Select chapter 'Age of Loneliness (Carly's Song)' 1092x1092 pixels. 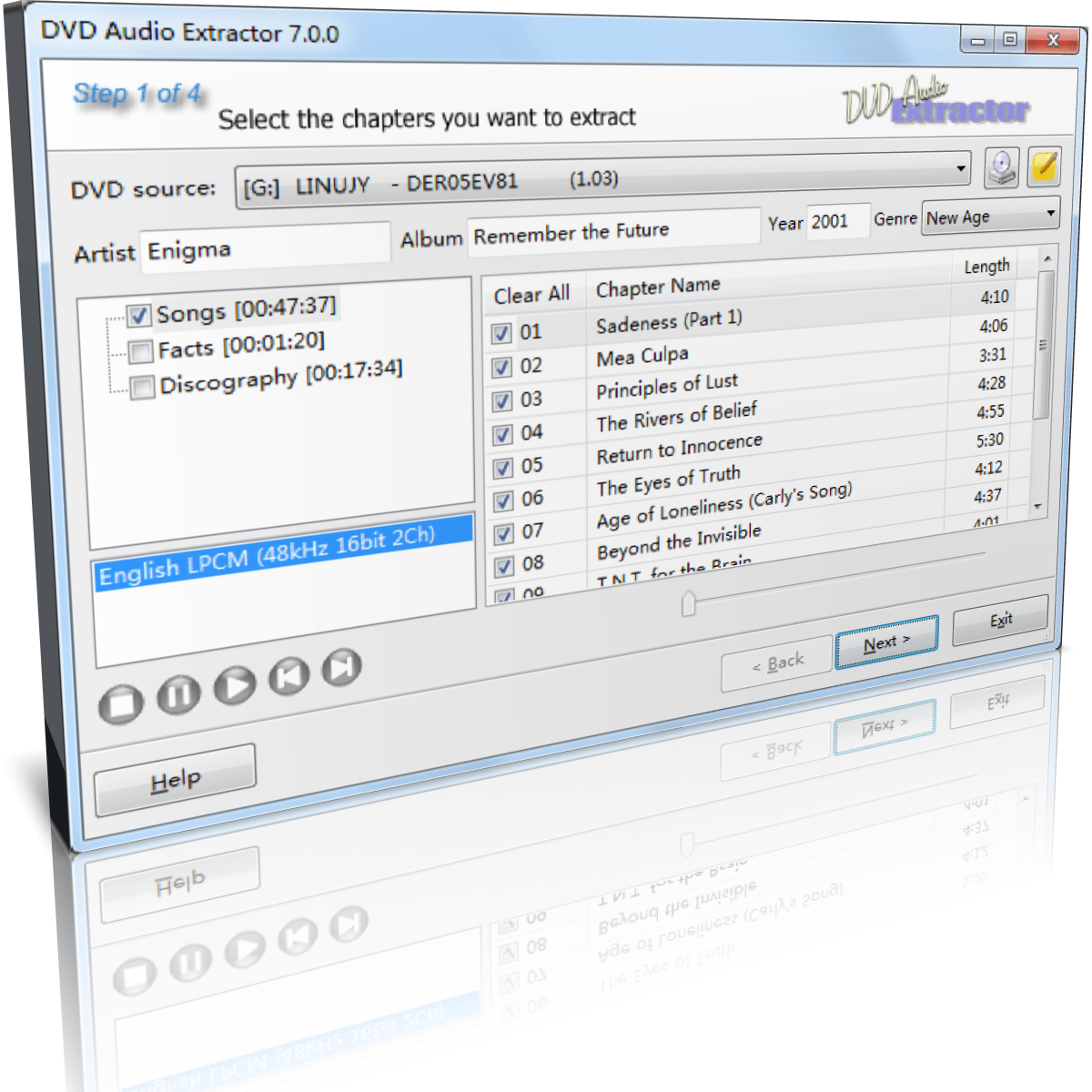coord(724,506)
